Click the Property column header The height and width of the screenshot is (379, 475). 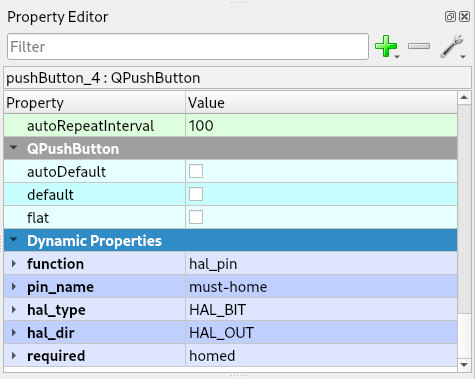click(95, 102)
